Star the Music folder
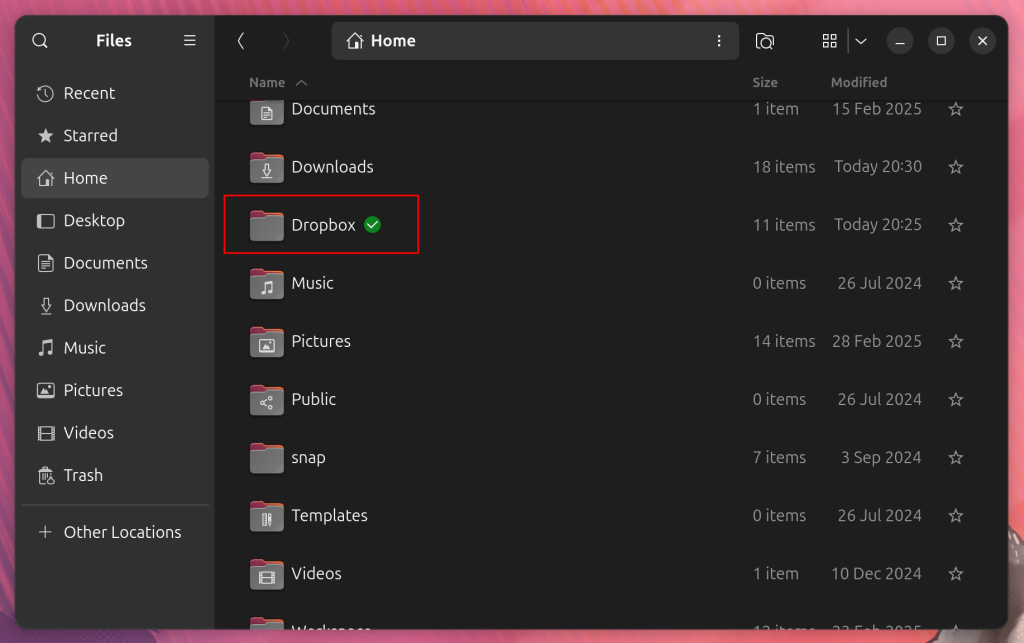Image resolution: width=1024 pixels, height=643 pixels. [x=956, y=284]
